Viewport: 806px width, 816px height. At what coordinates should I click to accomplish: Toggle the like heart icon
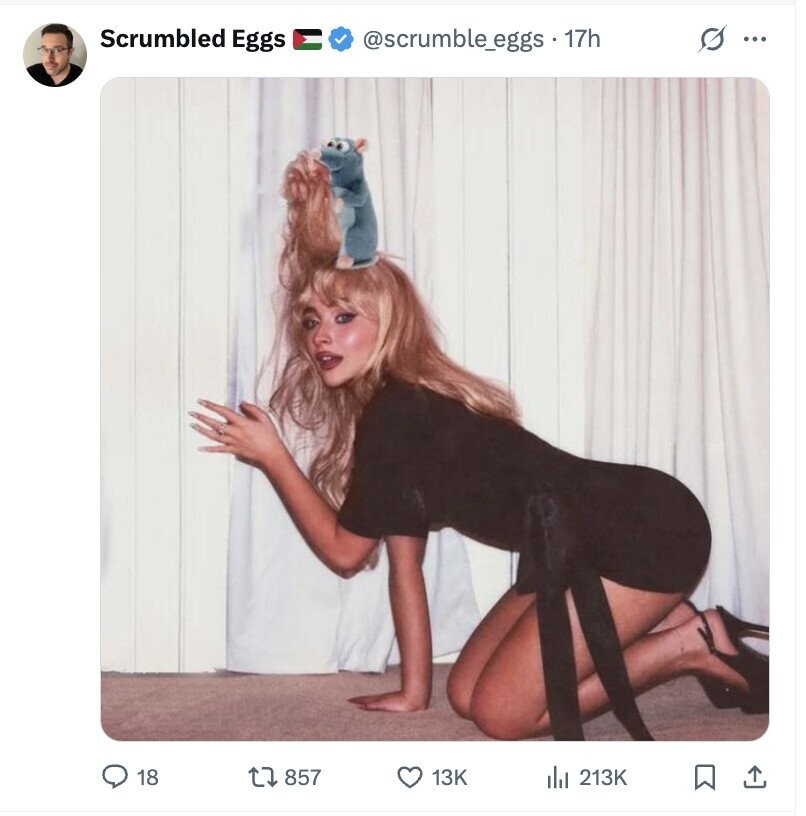pyautogui.click(x=410, y=777)
